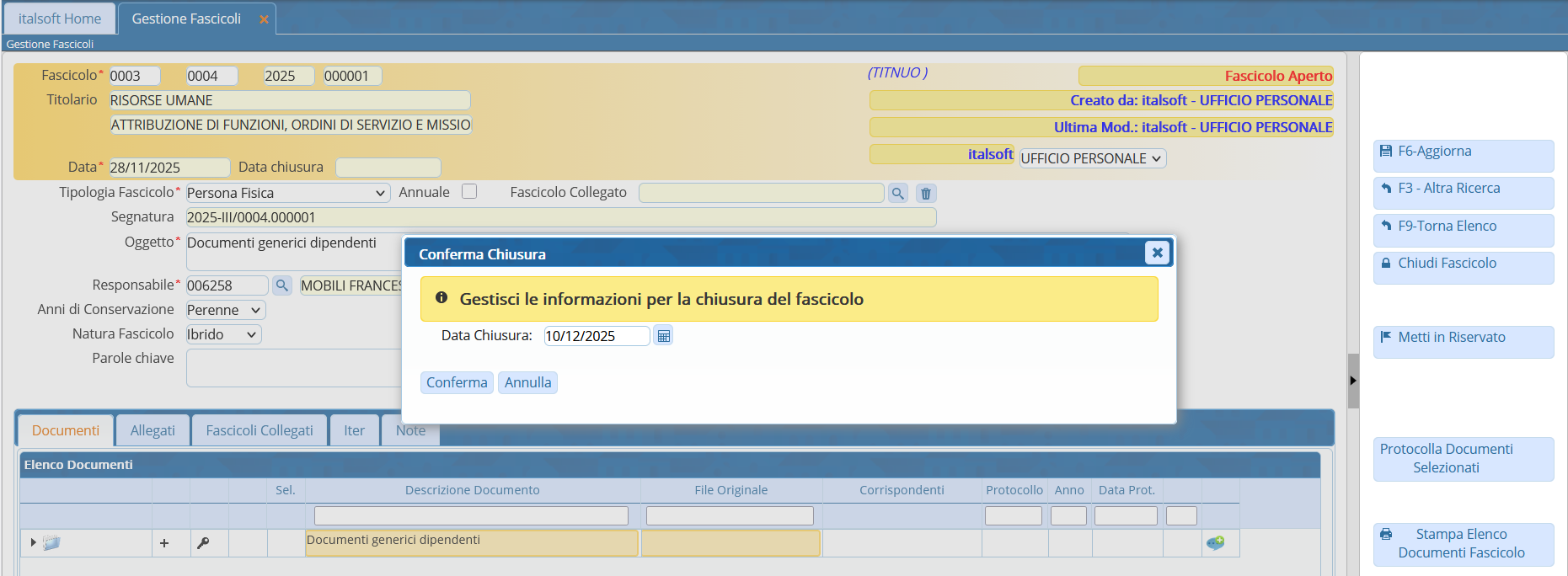Click the Descrizione Documento filter field
Screen dimensions: 1568x576
pos(471,515)
